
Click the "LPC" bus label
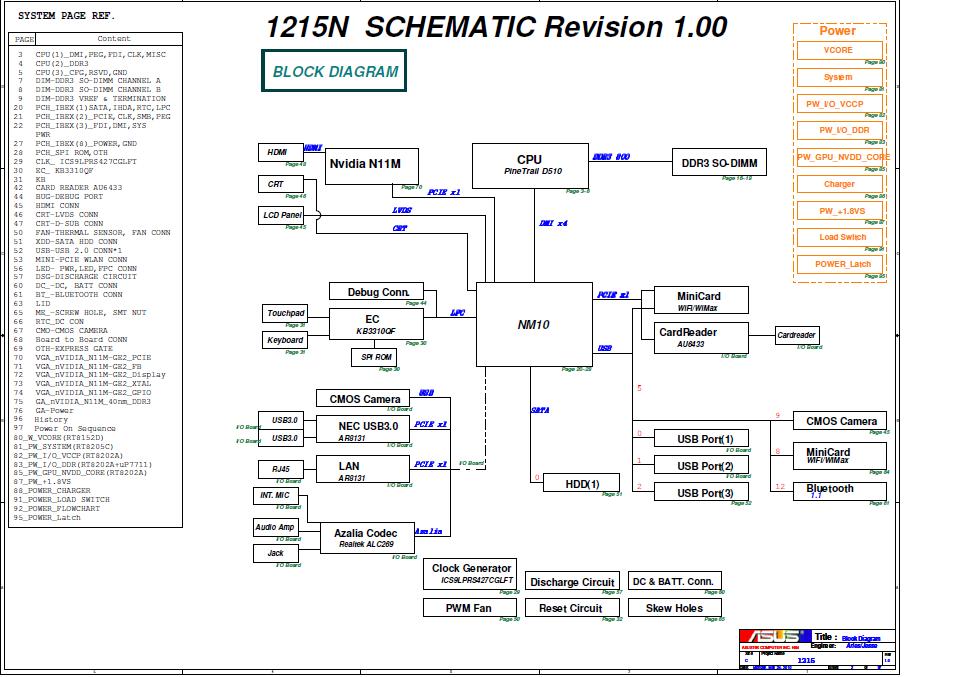[457, 313]
